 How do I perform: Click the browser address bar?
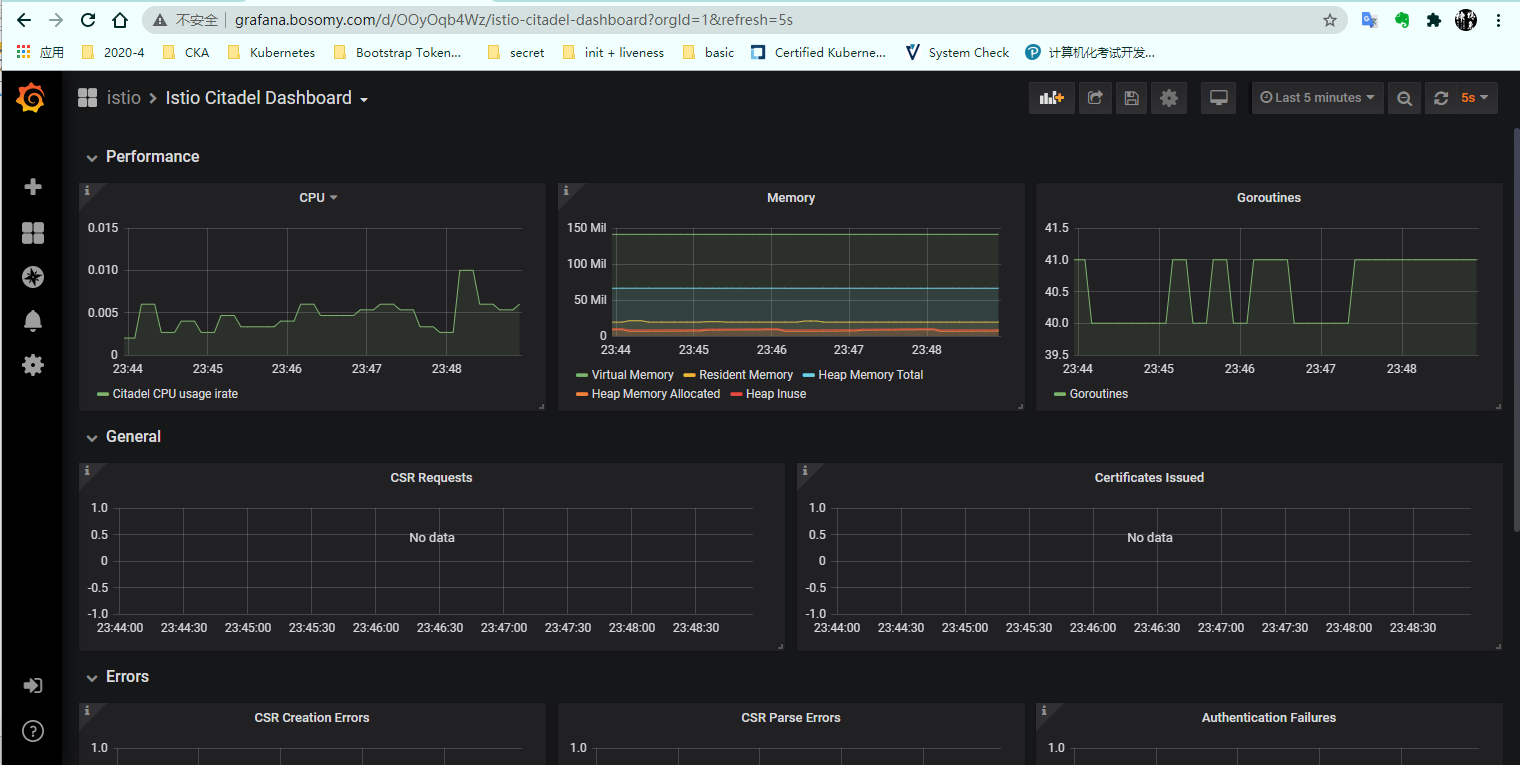click(x=745, y=20)
